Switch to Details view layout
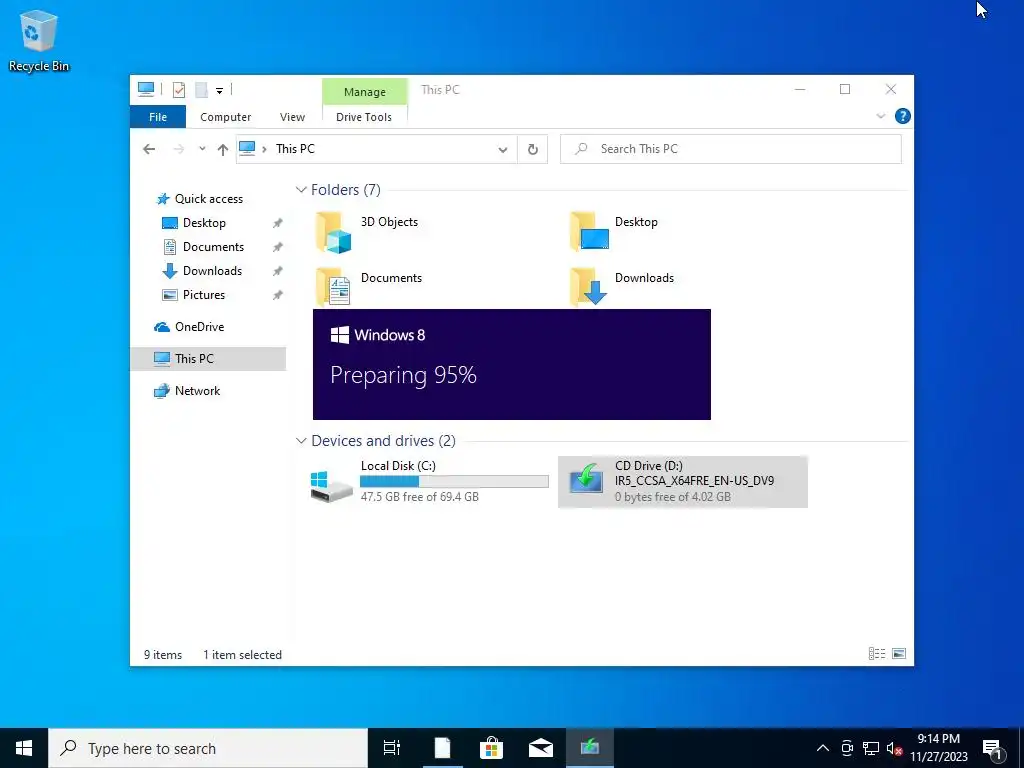 tap(876, 653)
